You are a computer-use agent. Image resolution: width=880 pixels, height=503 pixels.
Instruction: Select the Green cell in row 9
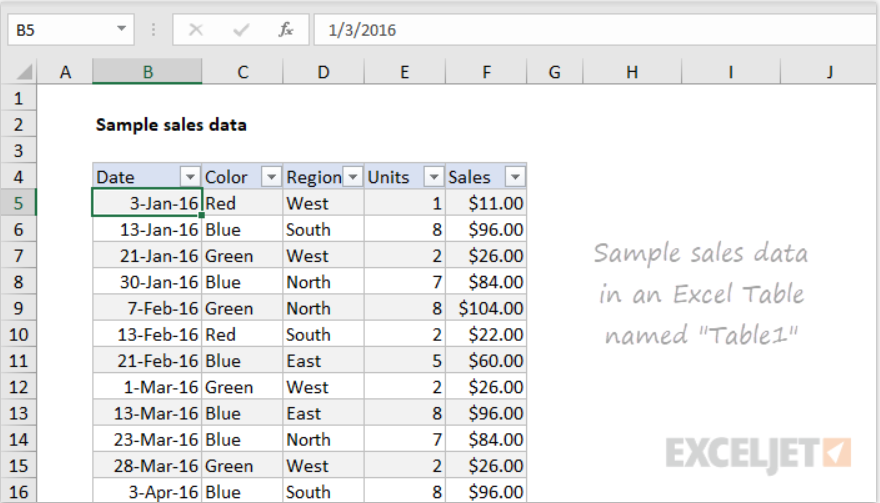[x=242, y=308]
